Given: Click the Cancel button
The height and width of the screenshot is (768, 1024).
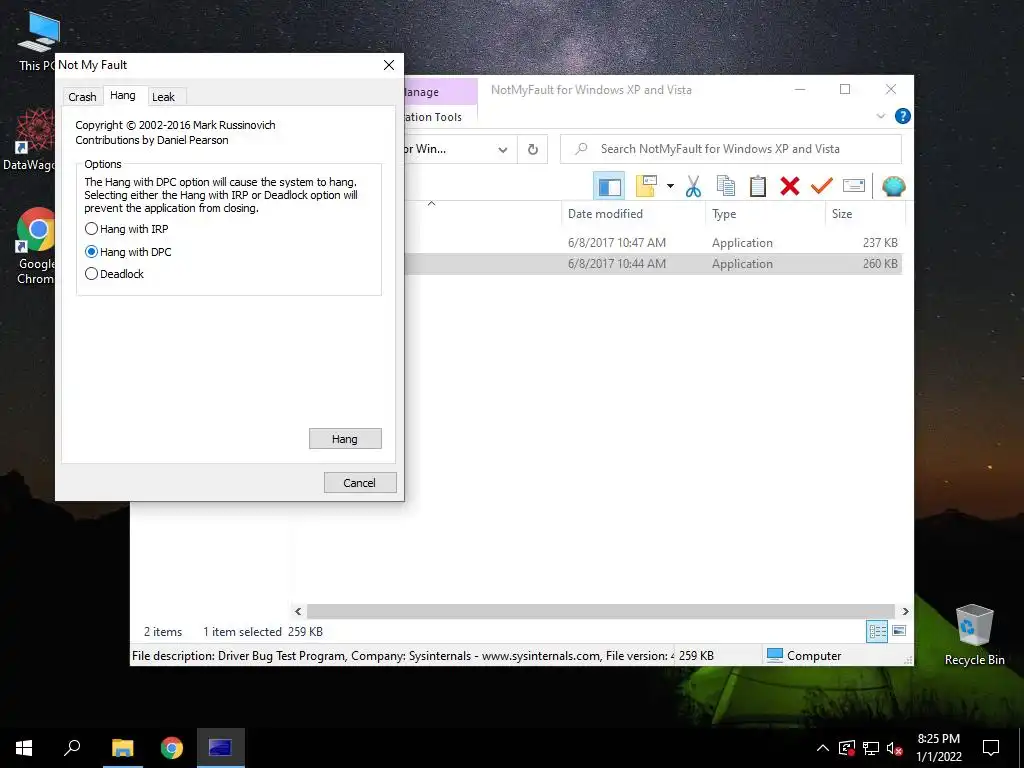Looking at the screenshot, I should [359, 483].
